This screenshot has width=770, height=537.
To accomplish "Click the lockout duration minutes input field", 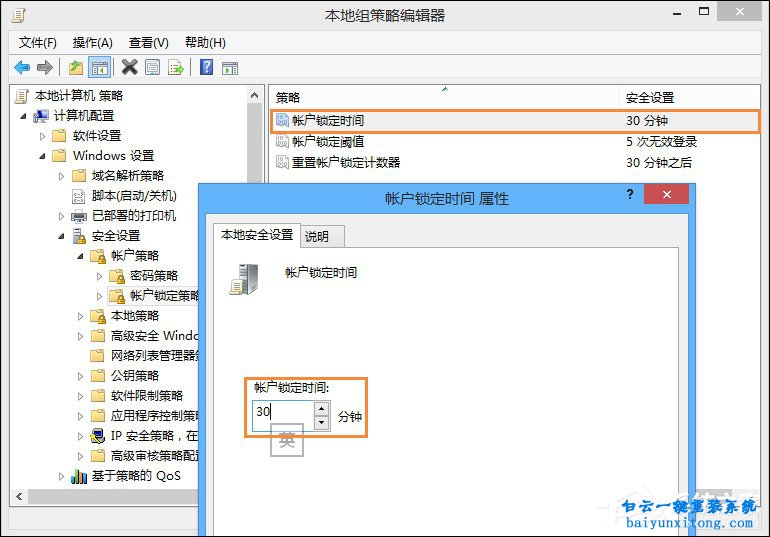I will [283, 416].
